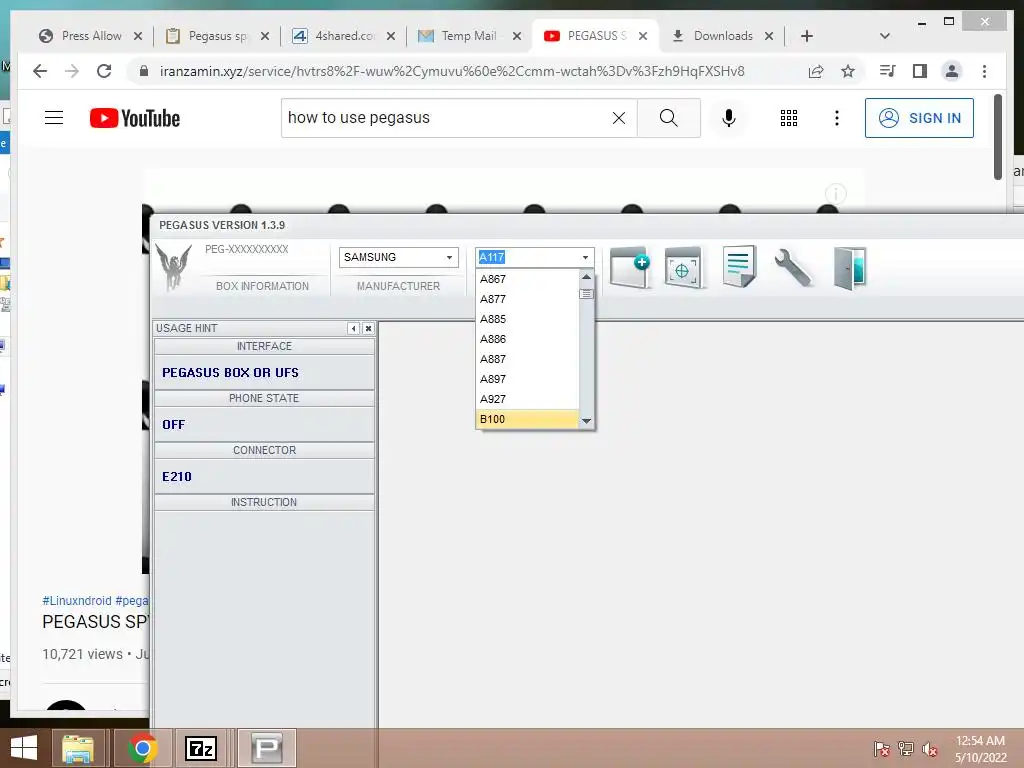This screenshot has width=1024, height=768.
Task: Open the #Linuxndroid hashtag link
Action: point(77,601)
